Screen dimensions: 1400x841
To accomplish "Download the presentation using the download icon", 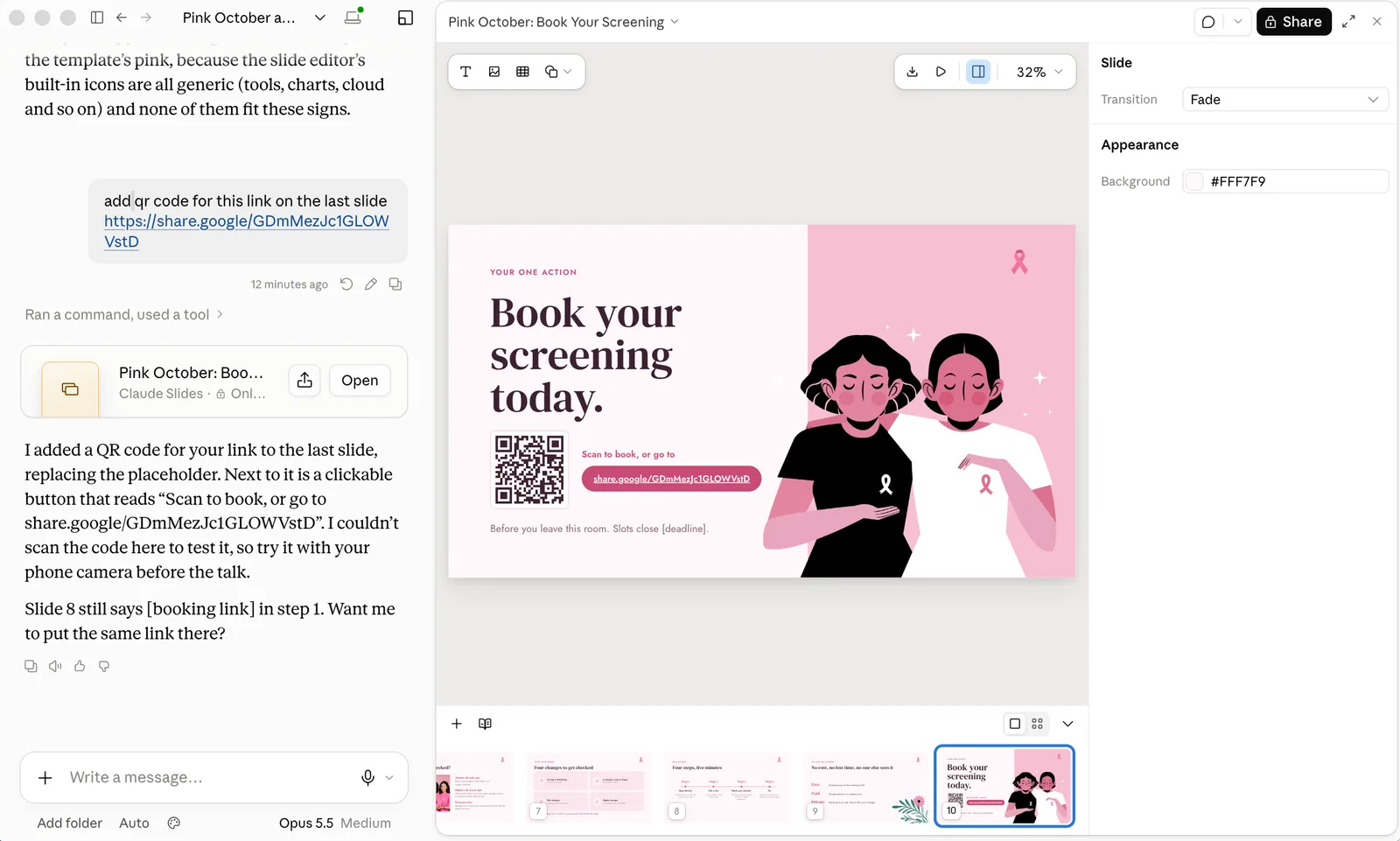I will point(913,72).
